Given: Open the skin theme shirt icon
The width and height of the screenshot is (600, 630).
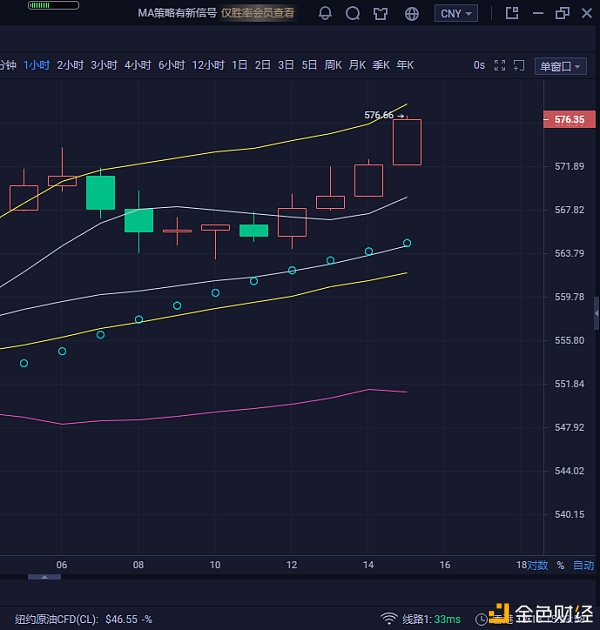Looking at the screenshot, I should coord(380,14).
